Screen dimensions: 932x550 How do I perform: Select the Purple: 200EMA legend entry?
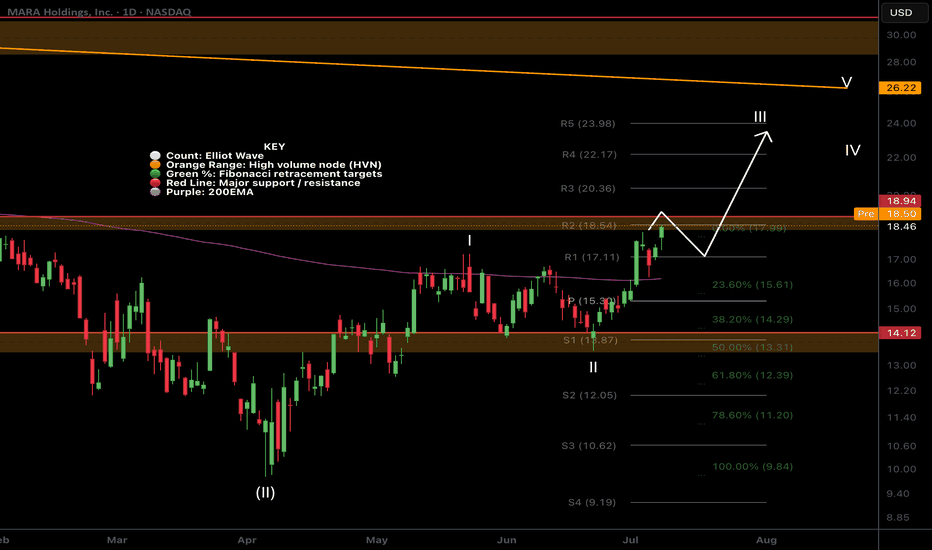pyautogui.click(x=210, y=192)
